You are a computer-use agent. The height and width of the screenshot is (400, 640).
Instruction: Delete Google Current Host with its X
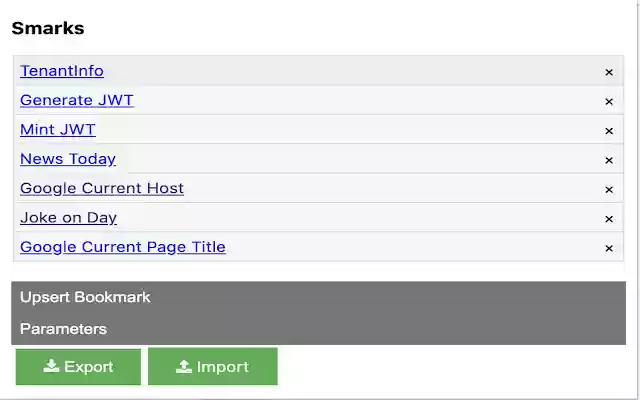(609, 190)
